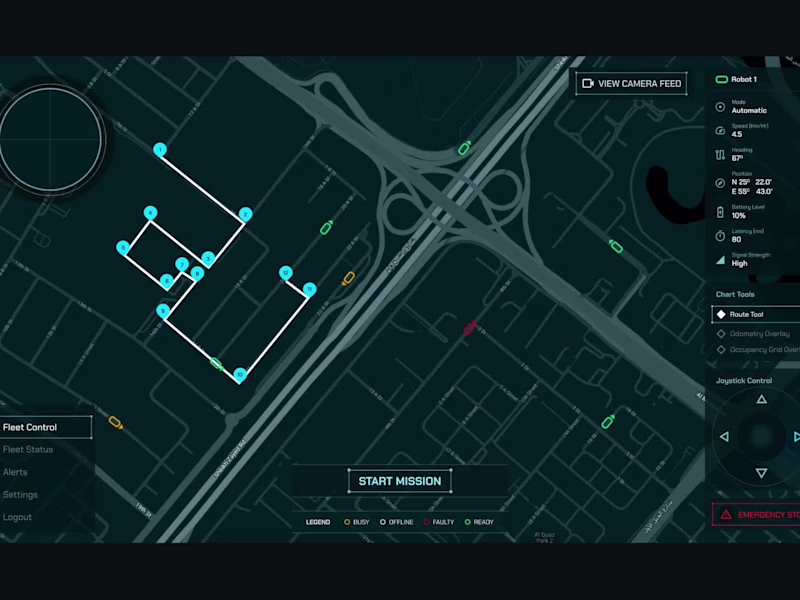Screen dimensions: 800x600
Task: Select route waypoint 4
Action: [x=150, y=213]
